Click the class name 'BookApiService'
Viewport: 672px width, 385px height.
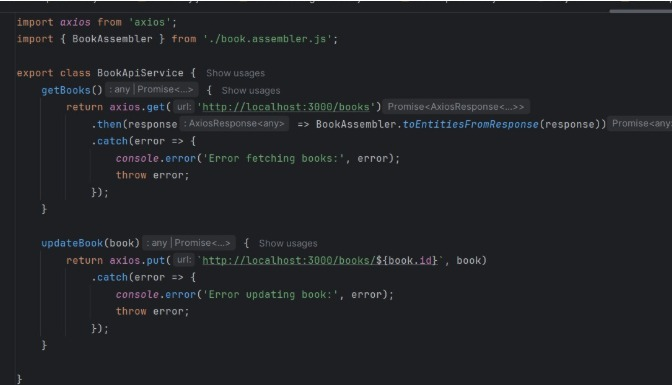140,73
